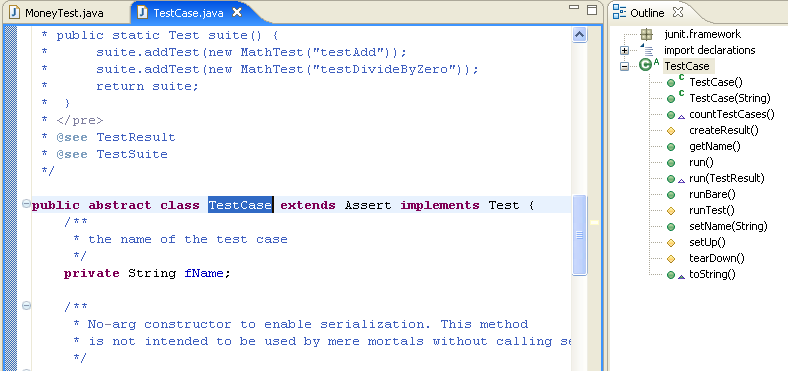Switch to the MoneyTest.java editor tab
788x371 pixels.
click(64, 13)
